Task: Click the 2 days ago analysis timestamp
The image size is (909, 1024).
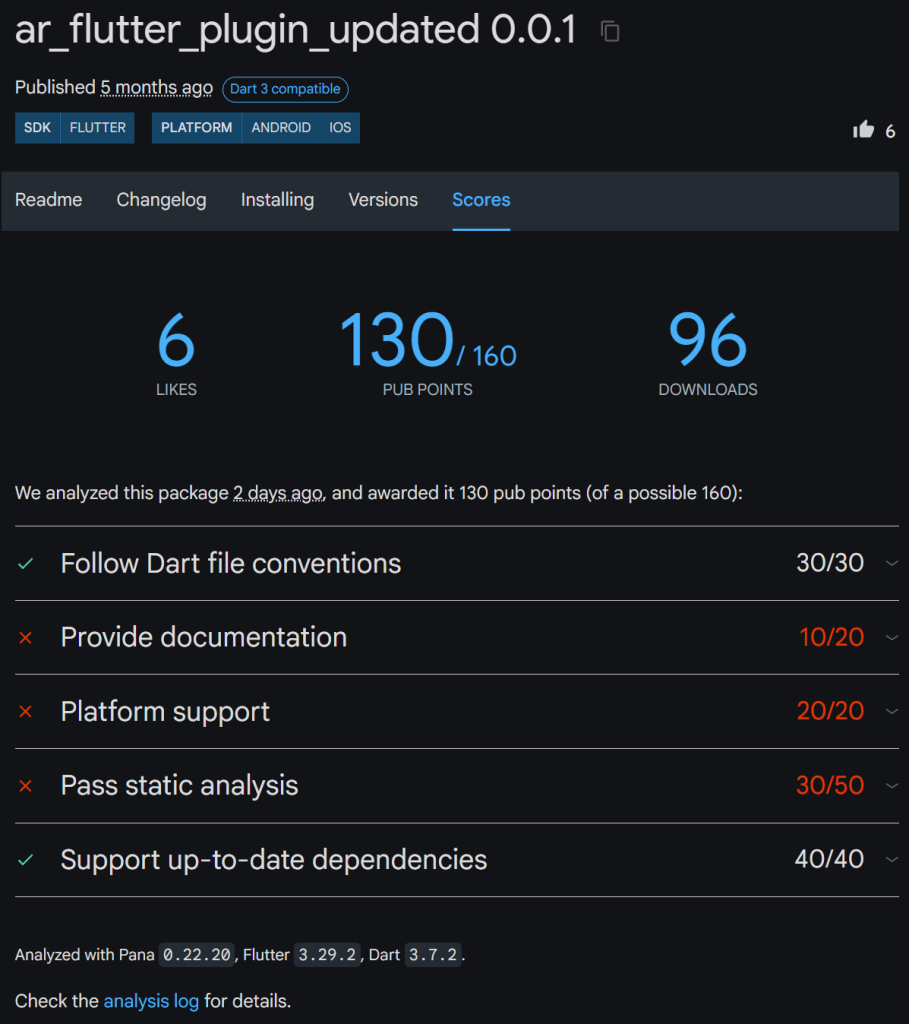Action: 278,493
